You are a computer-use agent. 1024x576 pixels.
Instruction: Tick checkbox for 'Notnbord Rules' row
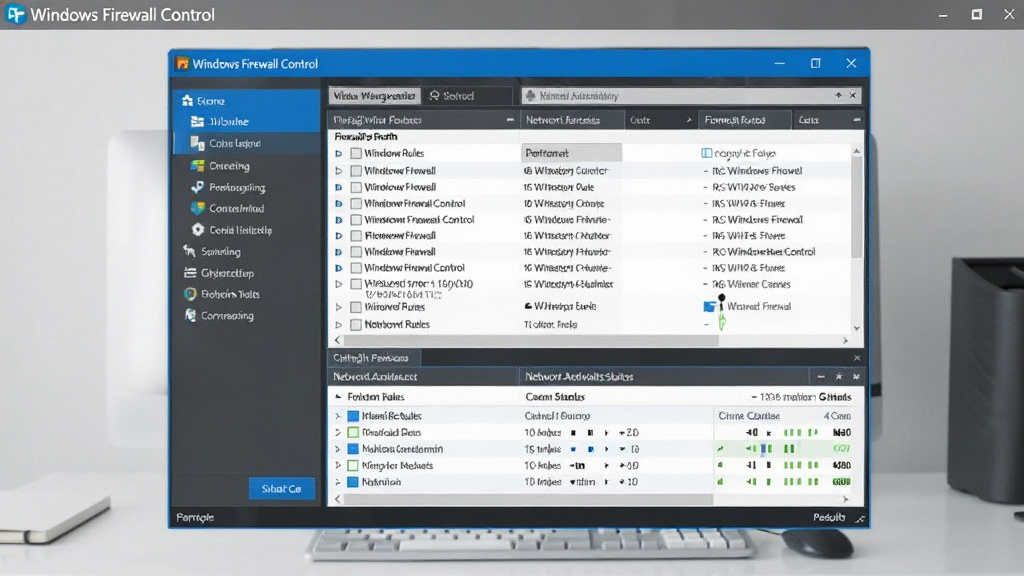coord(356,325)
